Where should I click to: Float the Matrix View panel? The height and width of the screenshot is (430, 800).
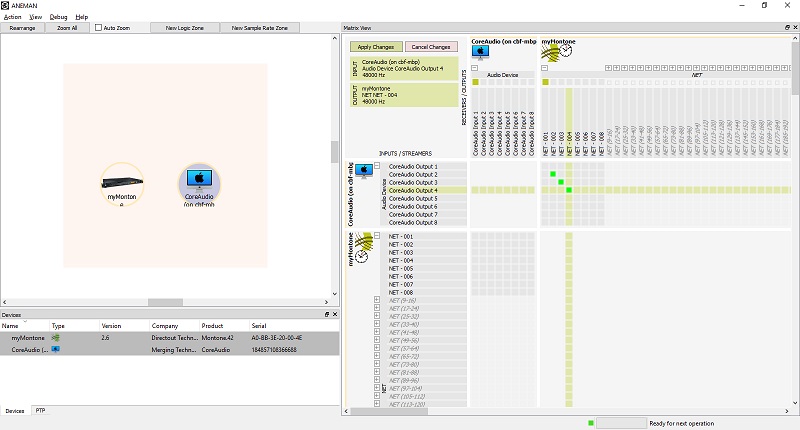pos(787,28)
